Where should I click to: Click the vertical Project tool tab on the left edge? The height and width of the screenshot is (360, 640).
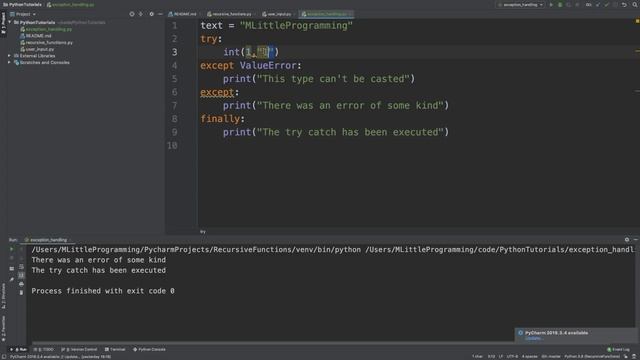pyautogui.click(x=3, y=24)
